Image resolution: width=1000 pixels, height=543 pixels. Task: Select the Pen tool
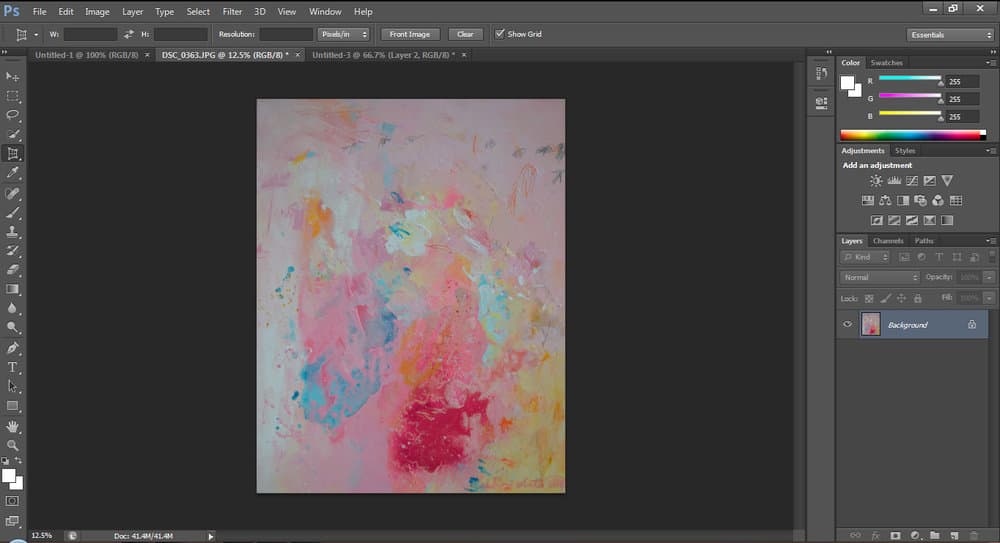pos(12,348)
